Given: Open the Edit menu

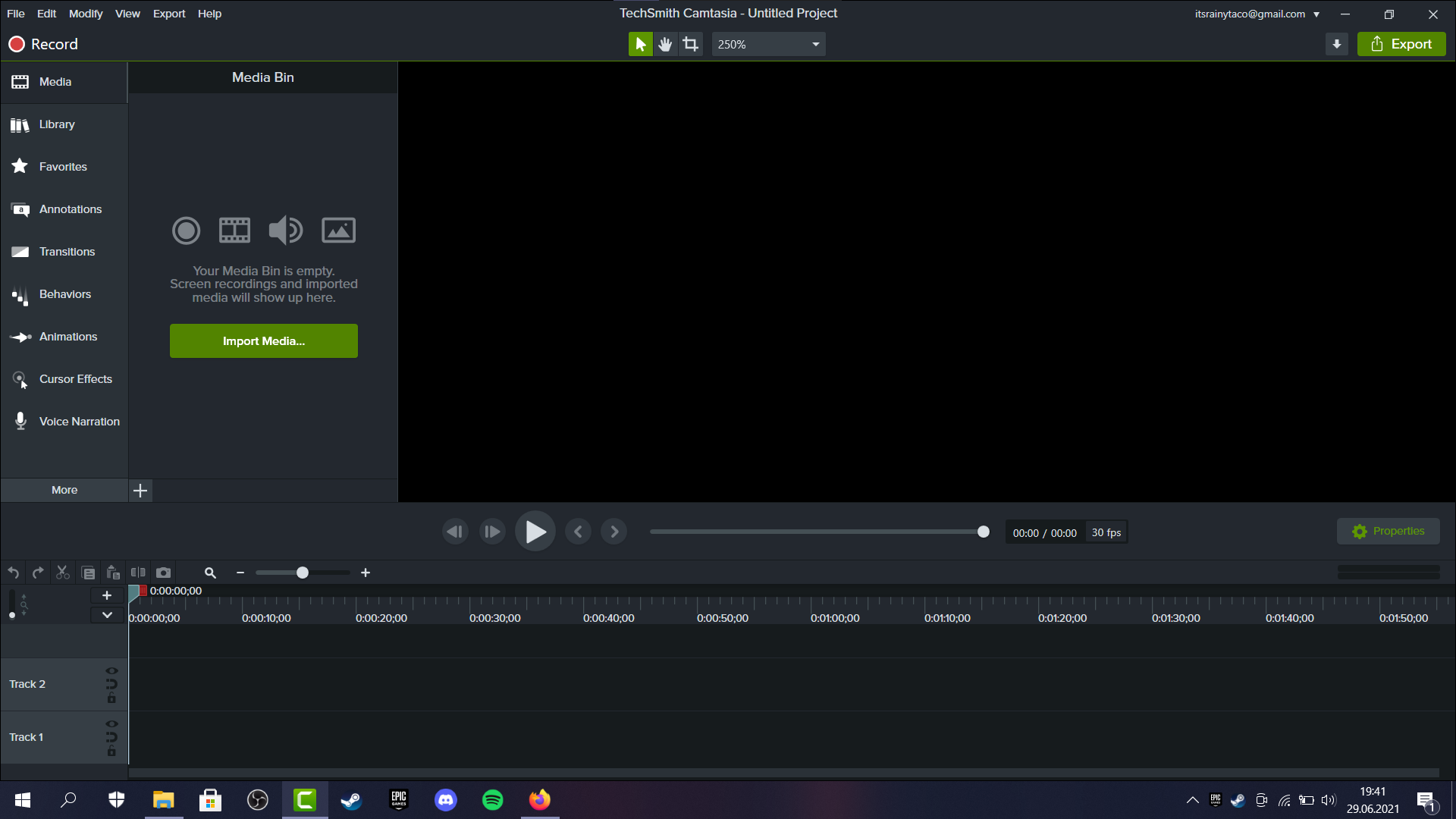Looking at the screenshot, I should (x=46, y=14).
